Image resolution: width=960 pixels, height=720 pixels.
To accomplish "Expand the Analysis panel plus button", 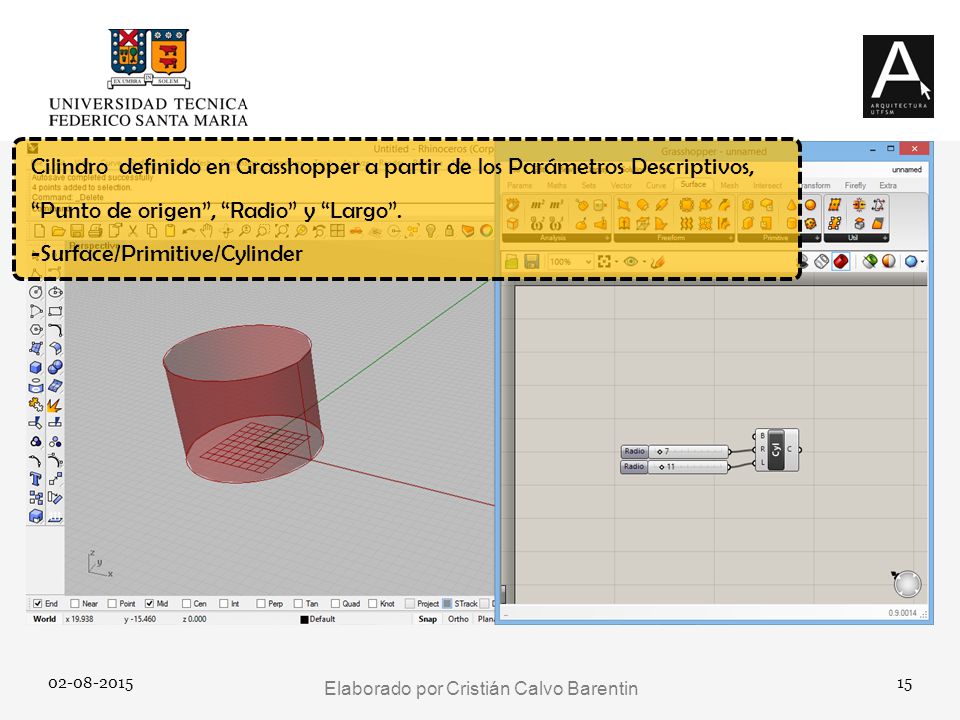I will (x=607, y=238).
